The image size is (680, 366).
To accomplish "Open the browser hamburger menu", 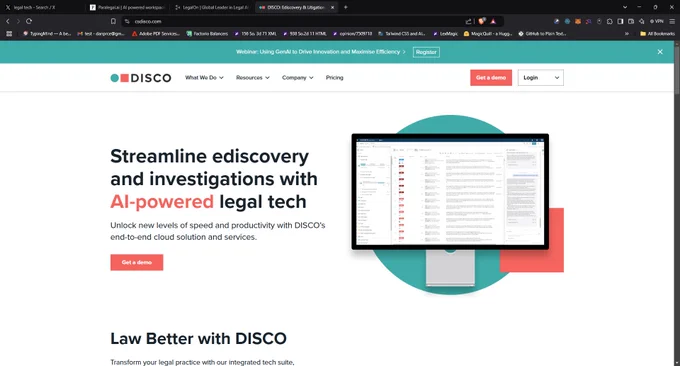I will (672, 21).
